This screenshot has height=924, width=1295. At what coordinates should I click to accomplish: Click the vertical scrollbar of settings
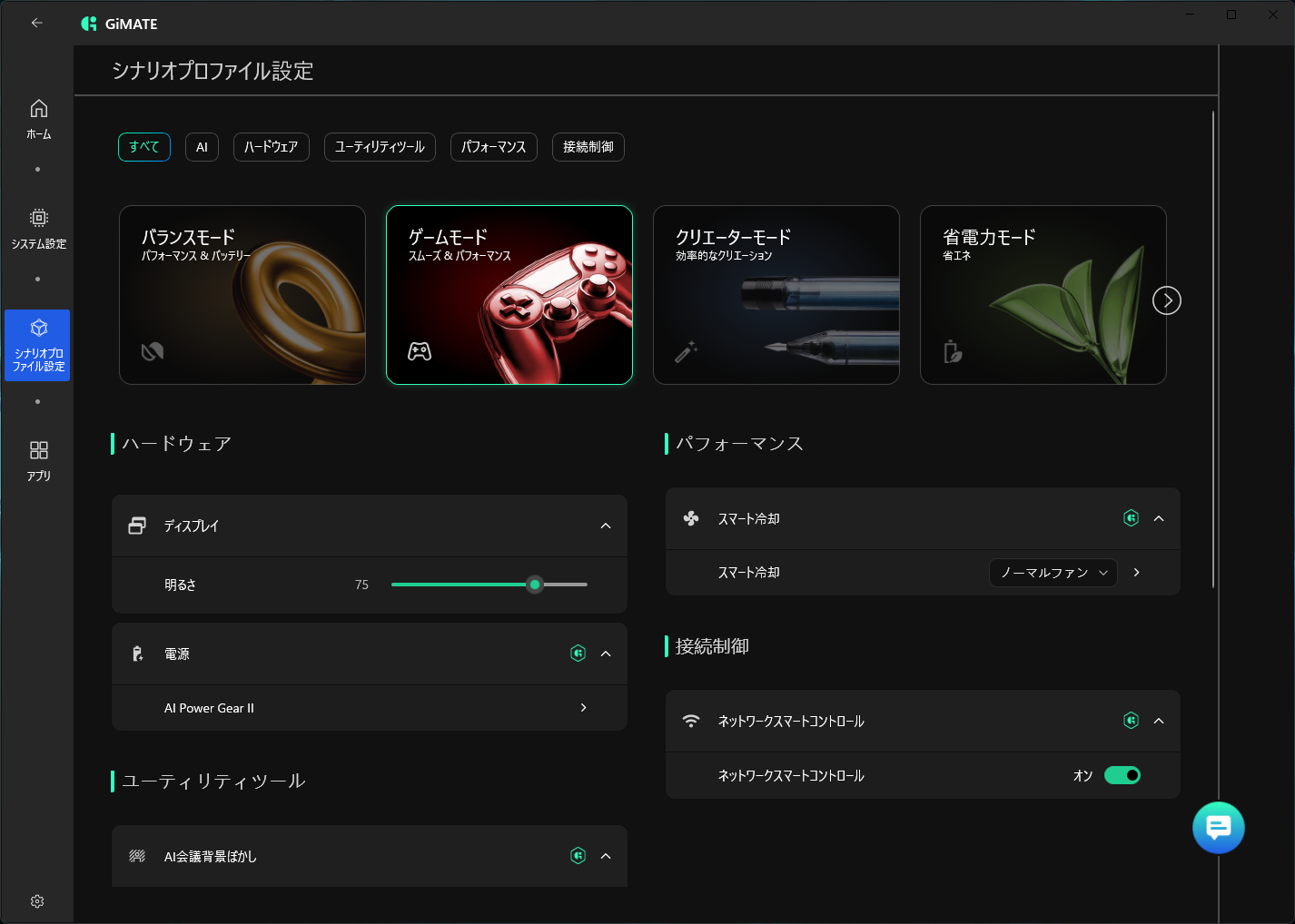(x=1213, y=349)
